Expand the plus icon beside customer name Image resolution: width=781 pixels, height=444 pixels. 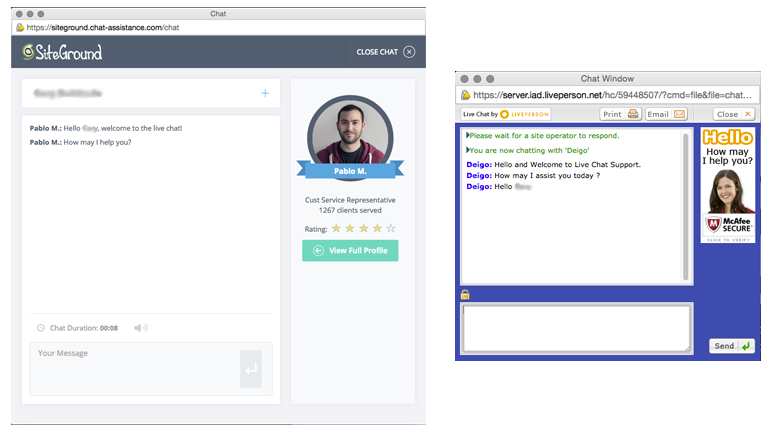pyautogui.click(x=265, y=93)
